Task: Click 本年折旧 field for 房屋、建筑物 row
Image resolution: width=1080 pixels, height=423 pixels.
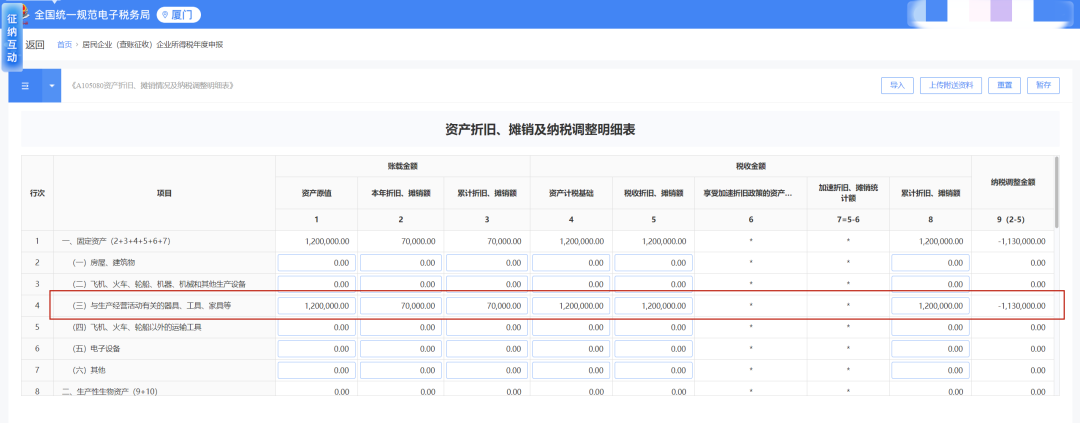Action: point(401,263)
